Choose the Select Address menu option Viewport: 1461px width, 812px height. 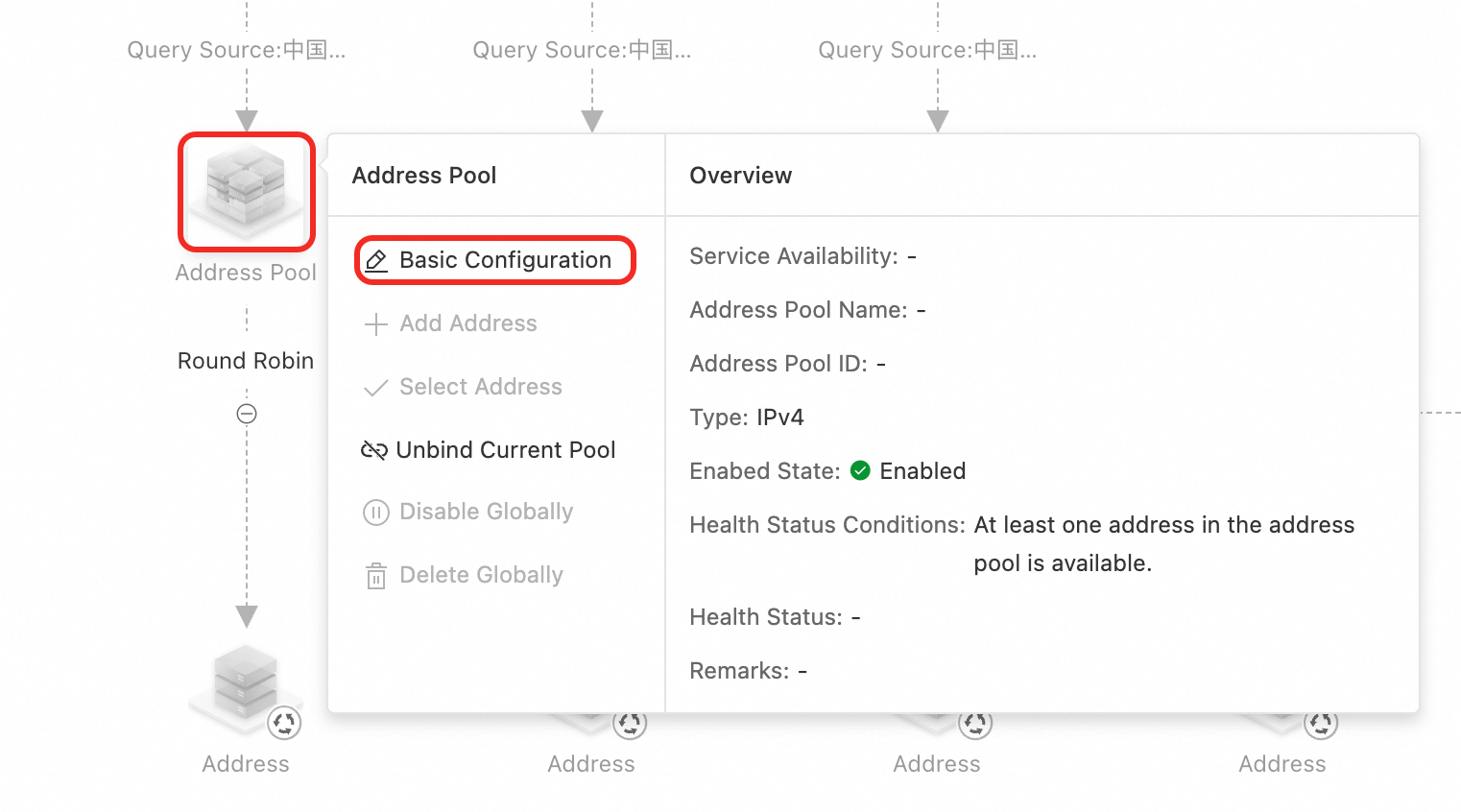pos(480,387)
